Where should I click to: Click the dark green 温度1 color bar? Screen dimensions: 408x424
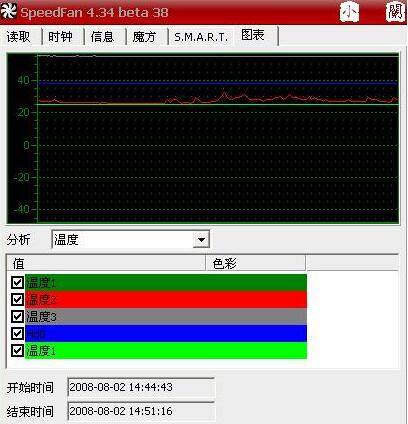tap(166, 283)
